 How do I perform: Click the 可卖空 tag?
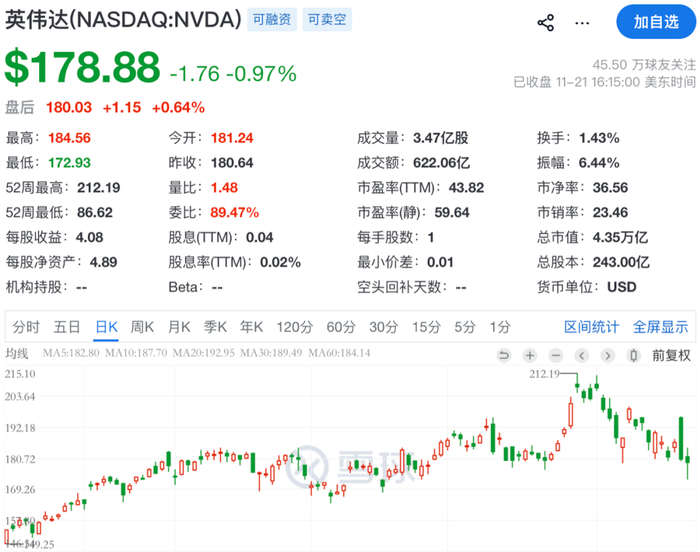point(327,19)
